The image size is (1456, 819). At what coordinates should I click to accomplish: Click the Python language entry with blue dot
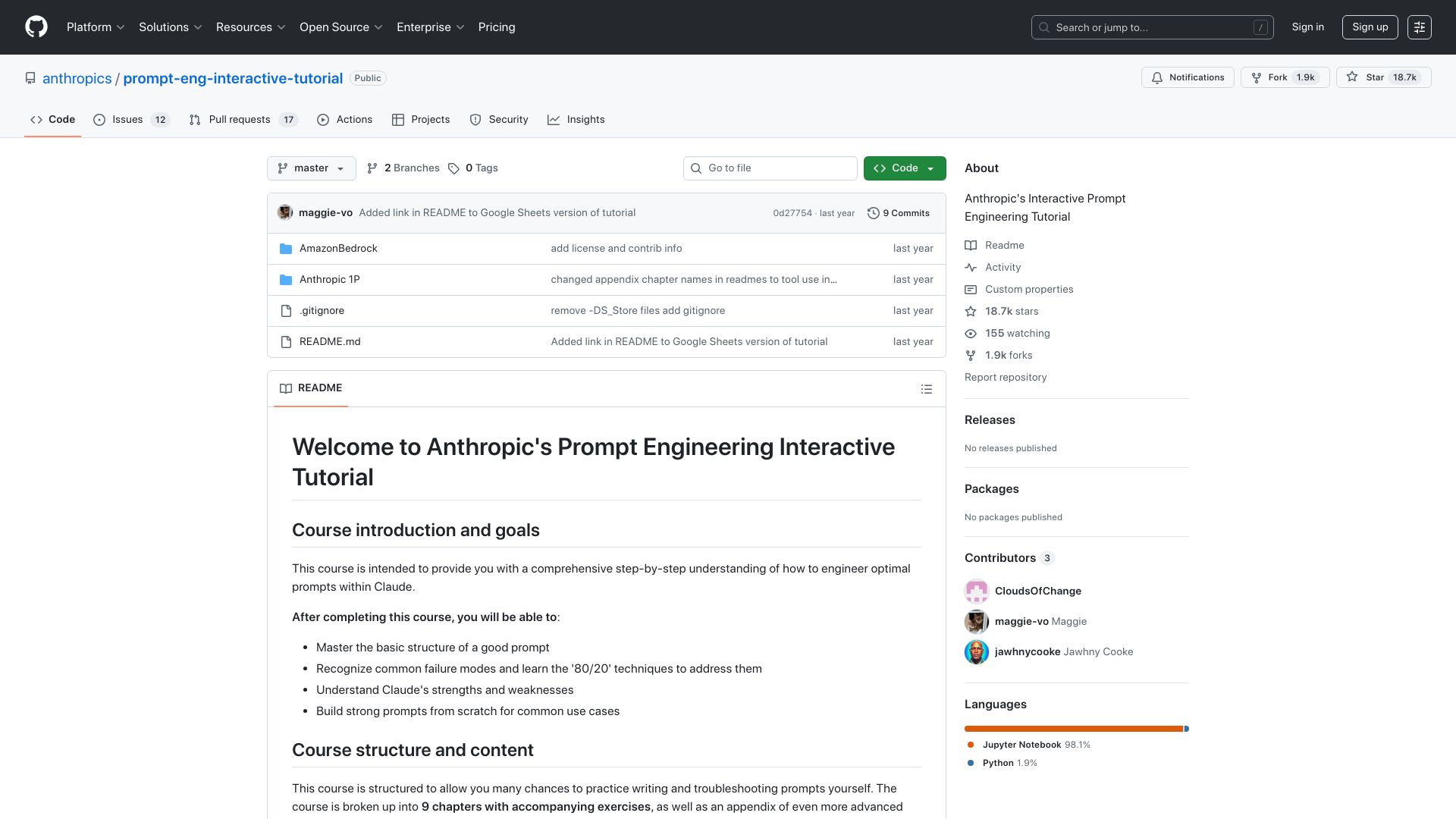(1003, 764)
